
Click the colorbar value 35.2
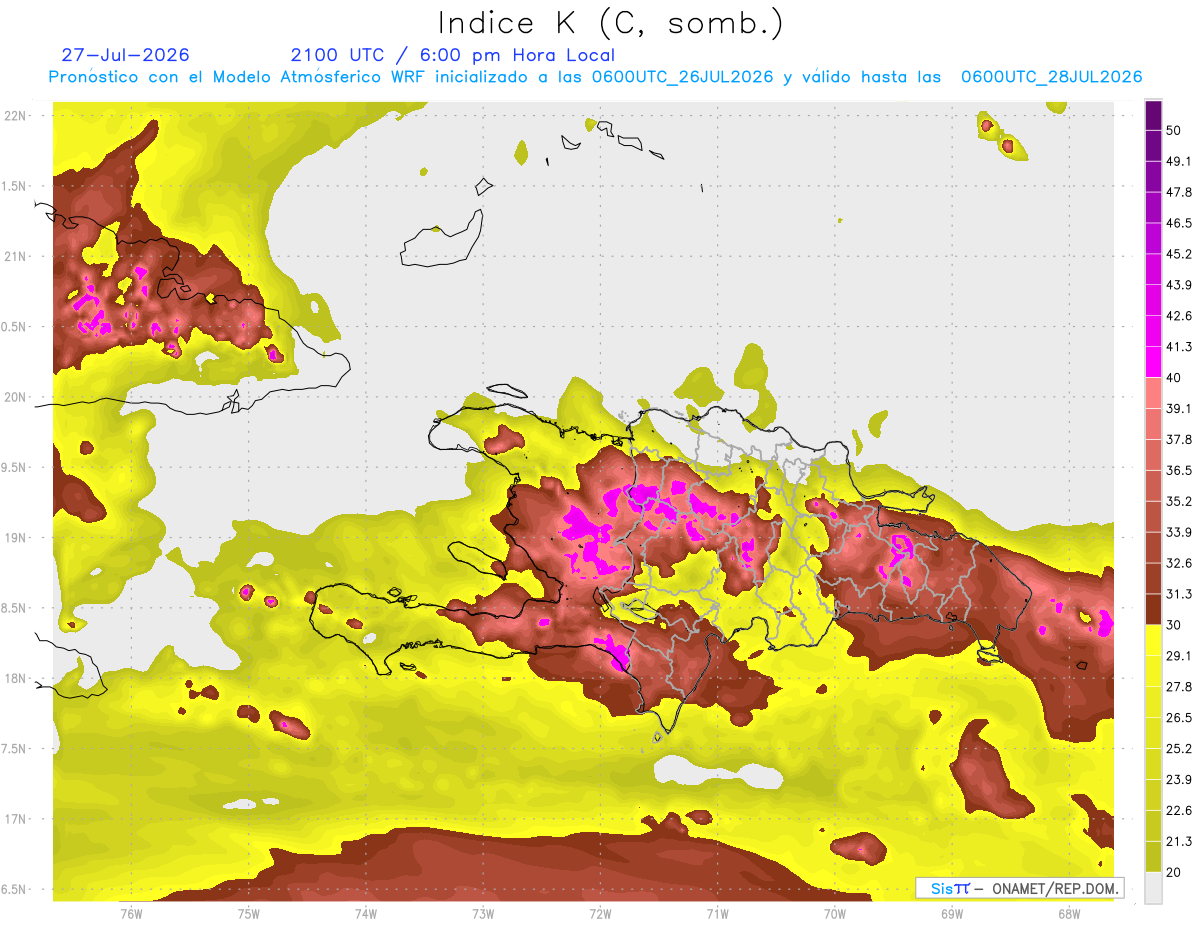click(1179, 501)
